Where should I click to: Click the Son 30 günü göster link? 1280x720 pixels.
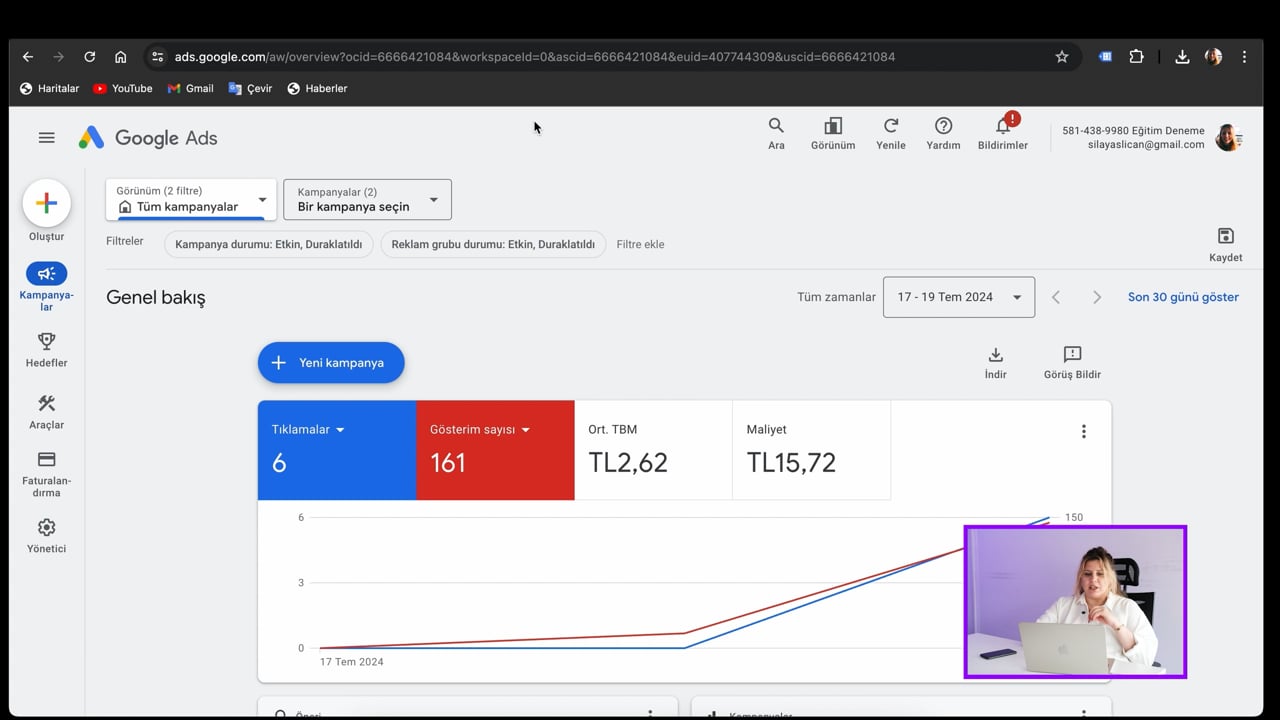[x=1183, y=297]
